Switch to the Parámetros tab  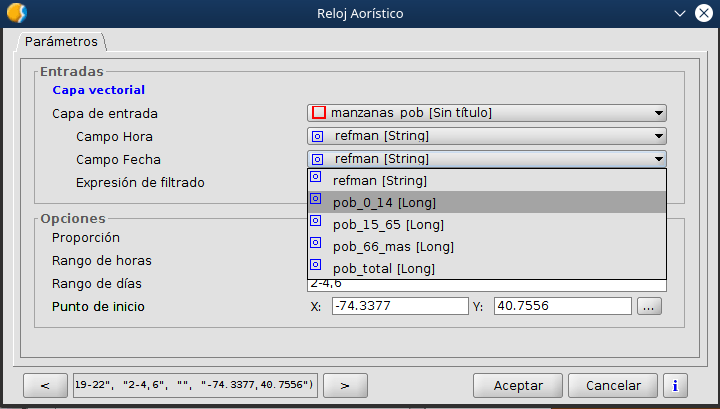click(x=61, y=42)
